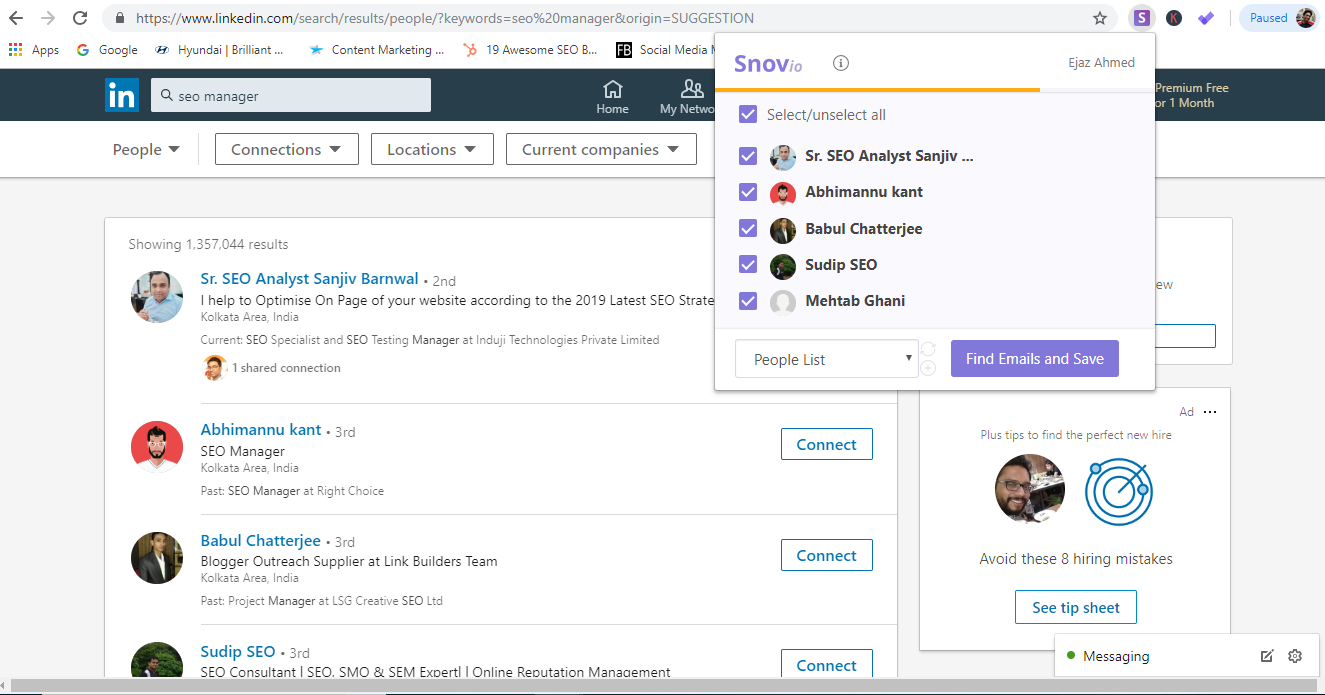Open the 19 Awesome SEO bookmark
1325x695 pixels.
pos(530,49)
